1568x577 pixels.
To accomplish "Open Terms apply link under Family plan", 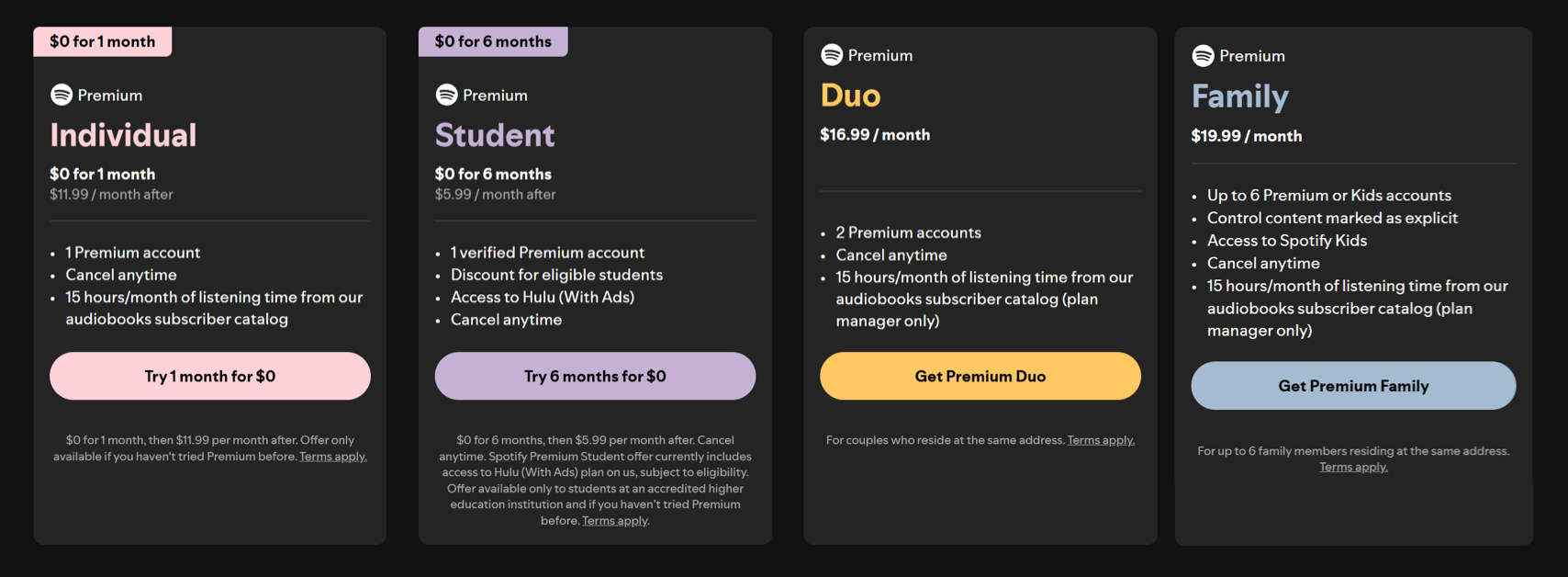I will [x=1353, y=467].
